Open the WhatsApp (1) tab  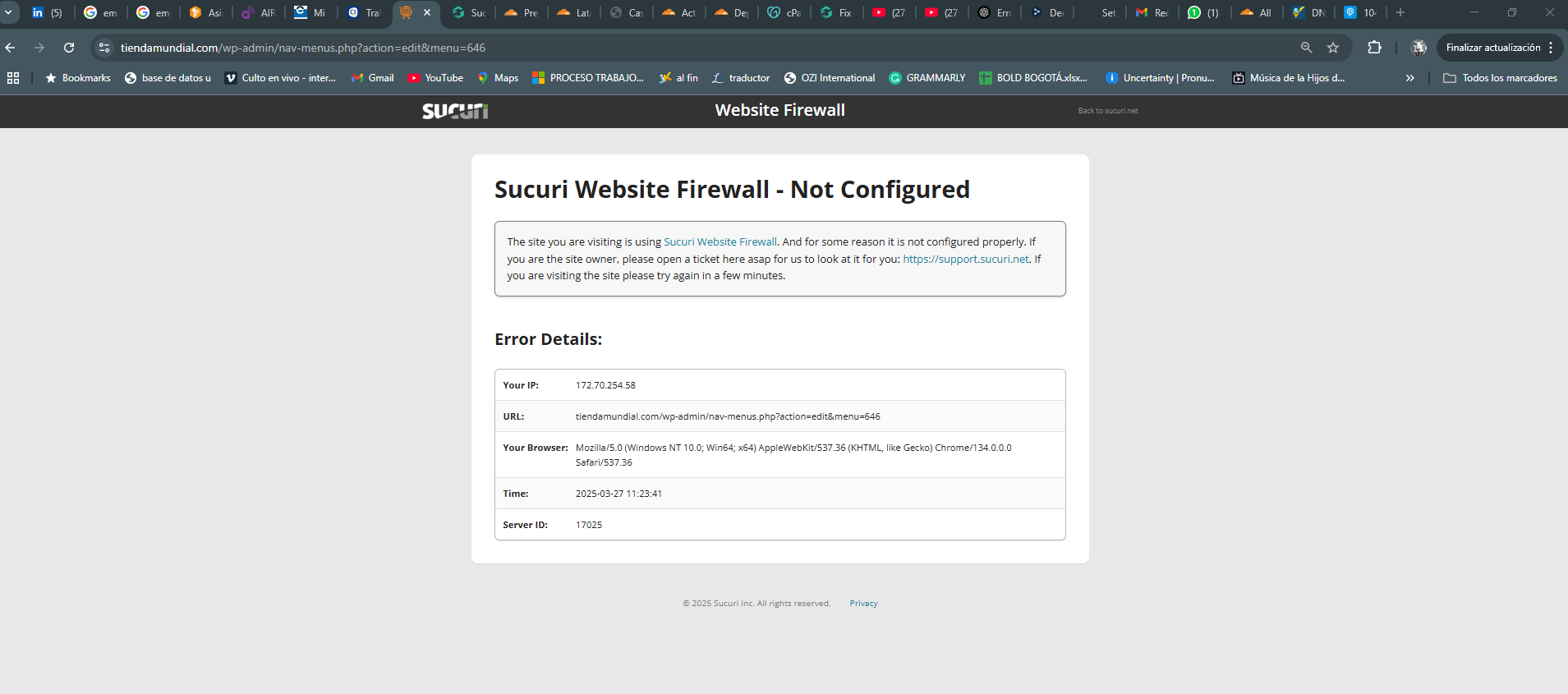1205,12
